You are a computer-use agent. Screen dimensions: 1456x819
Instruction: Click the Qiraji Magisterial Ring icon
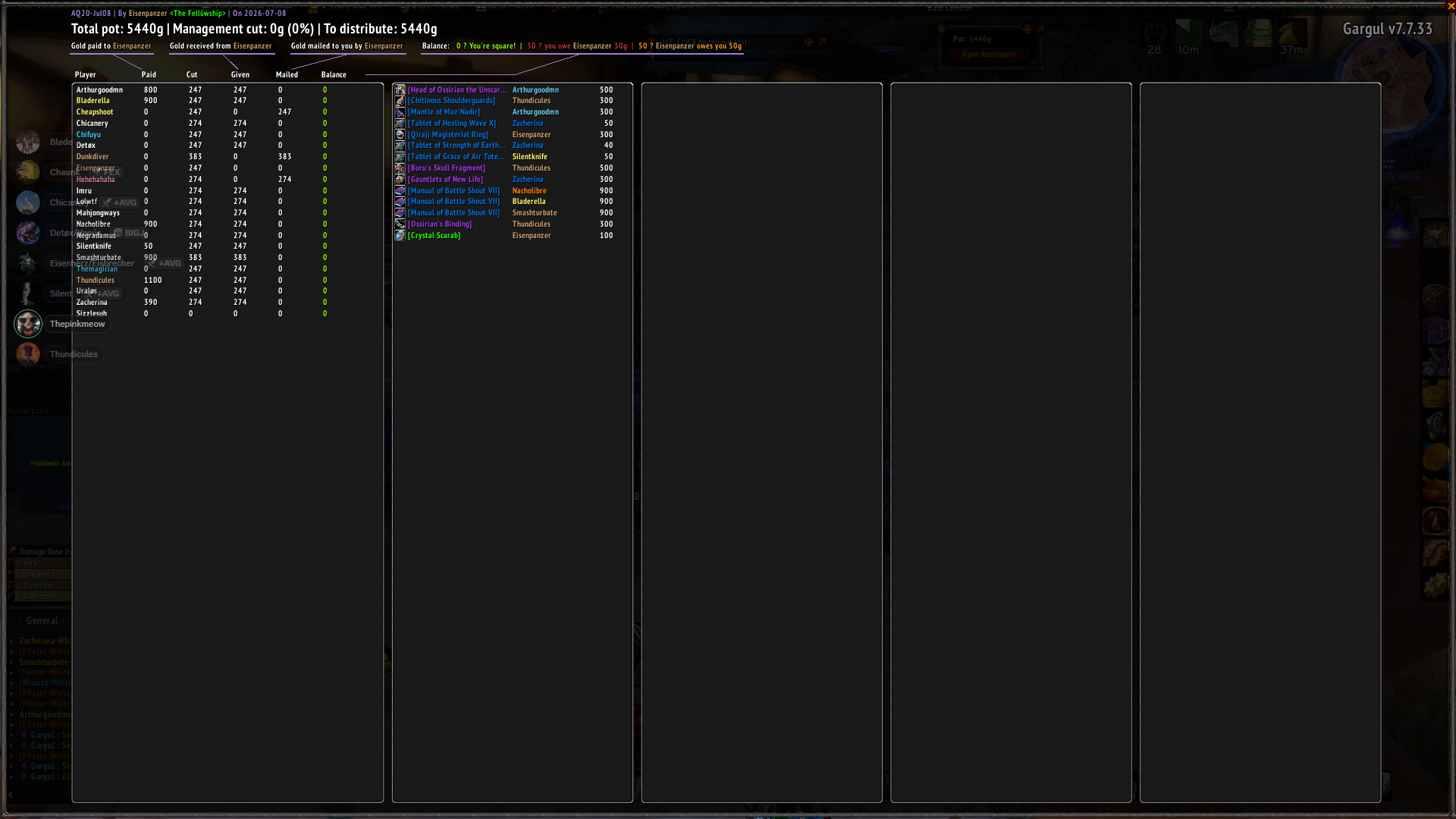(400, 134)
